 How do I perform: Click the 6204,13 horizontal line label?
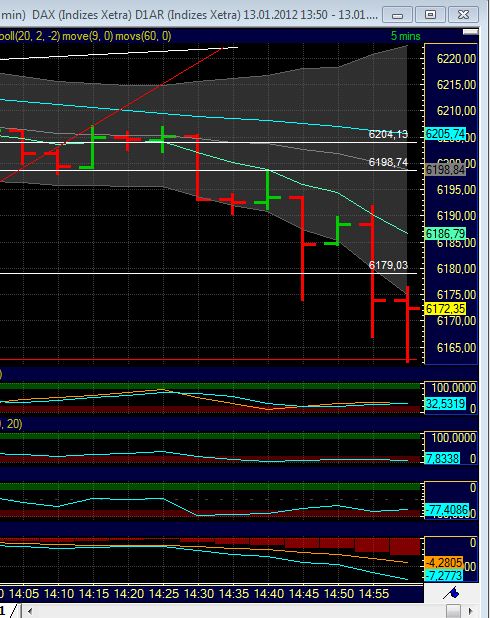(x=388, y=134)
